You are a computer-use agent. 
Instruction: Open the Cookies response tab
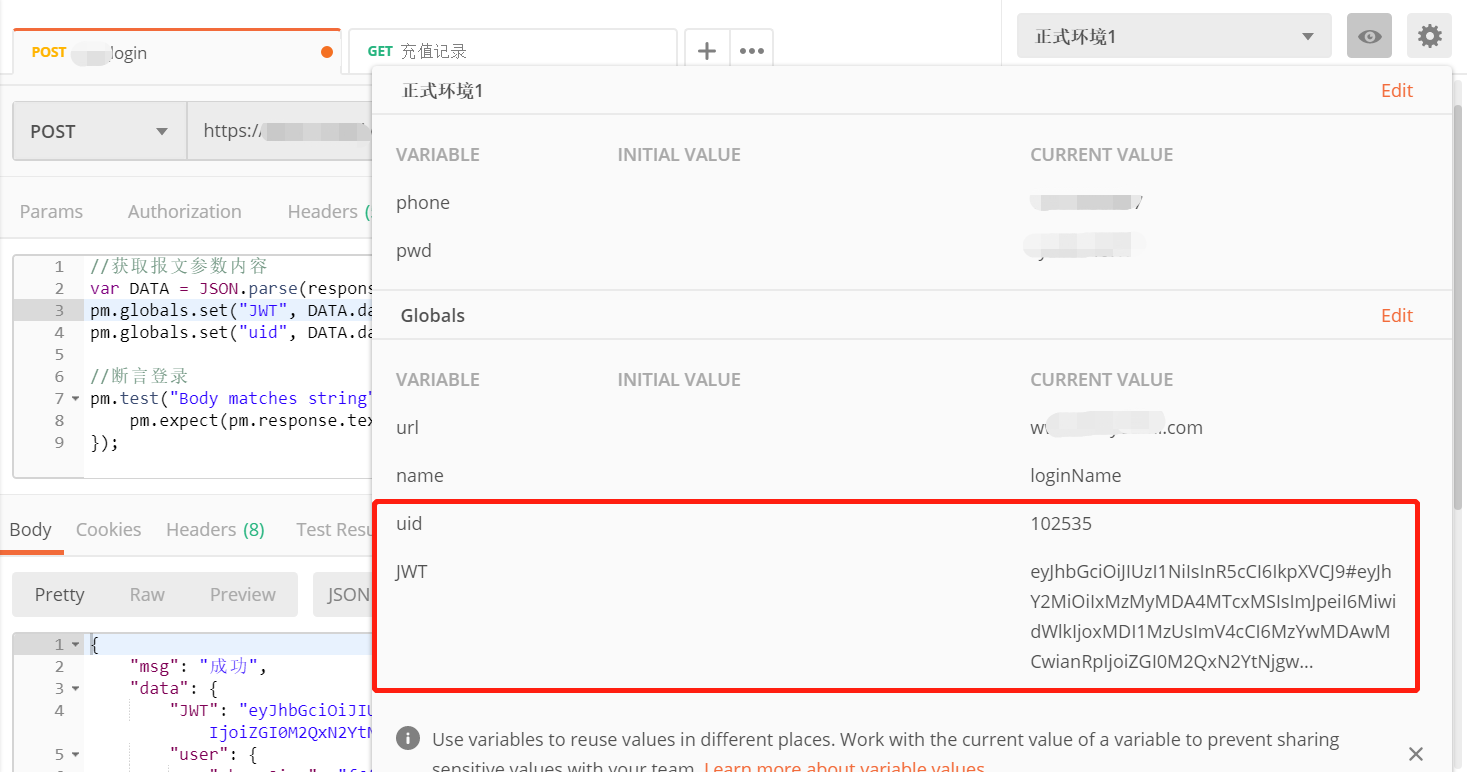108,529
